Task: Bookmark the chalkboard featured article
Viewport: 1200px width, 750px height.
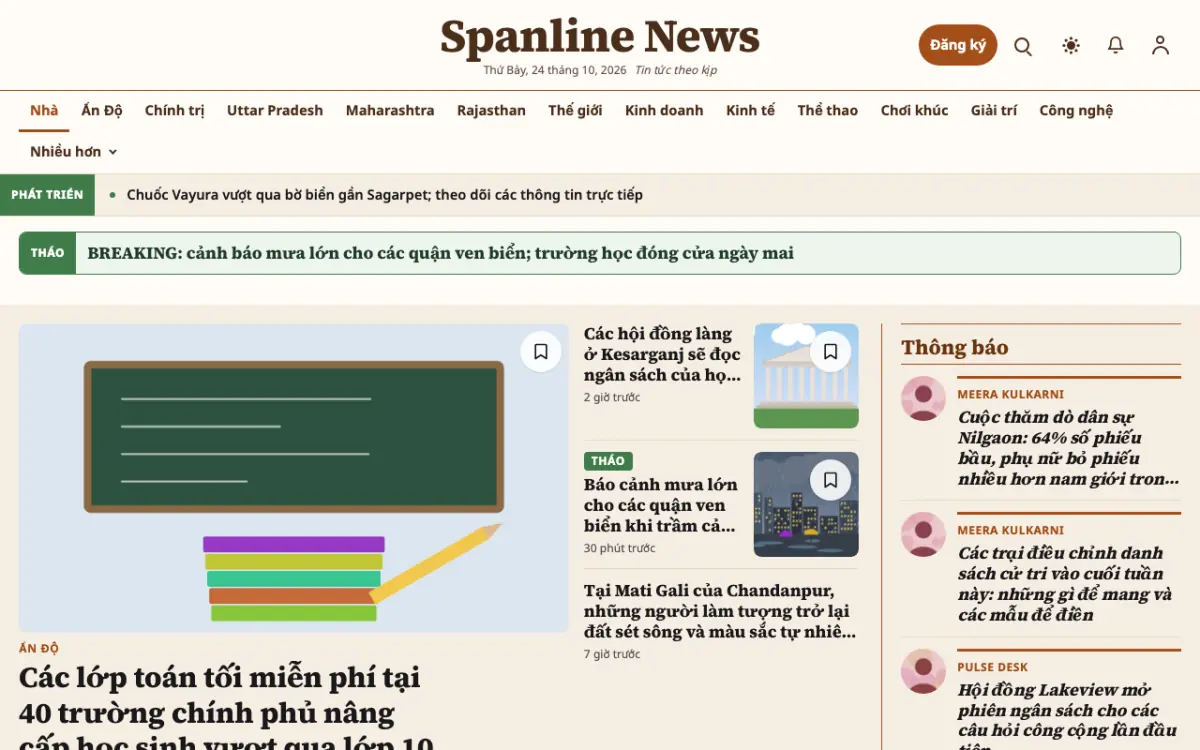Action: [x=541, y=351]
